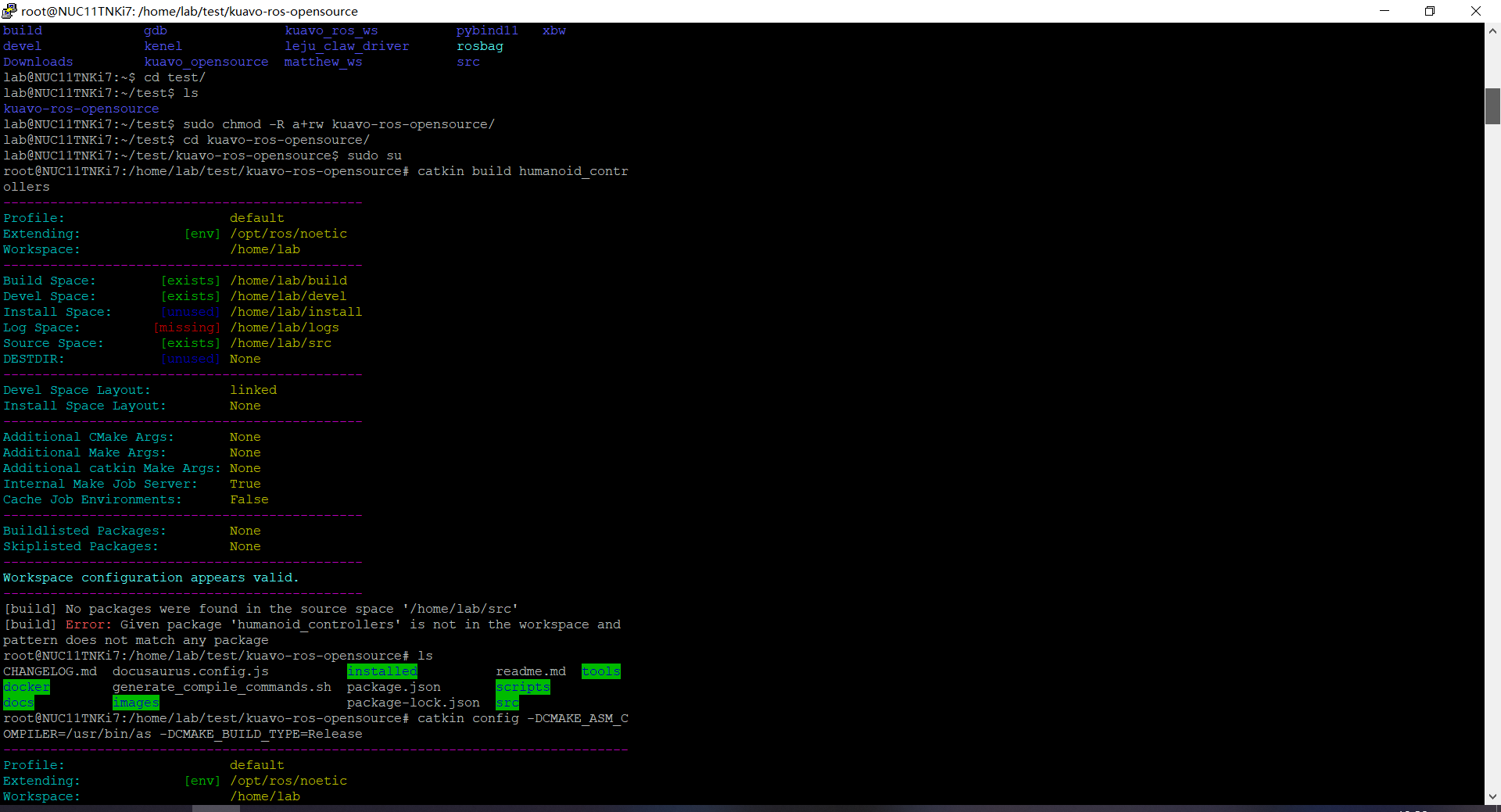Click the vertical scrollbar thumb
1501x812 pixels.
coord(1492,106)
